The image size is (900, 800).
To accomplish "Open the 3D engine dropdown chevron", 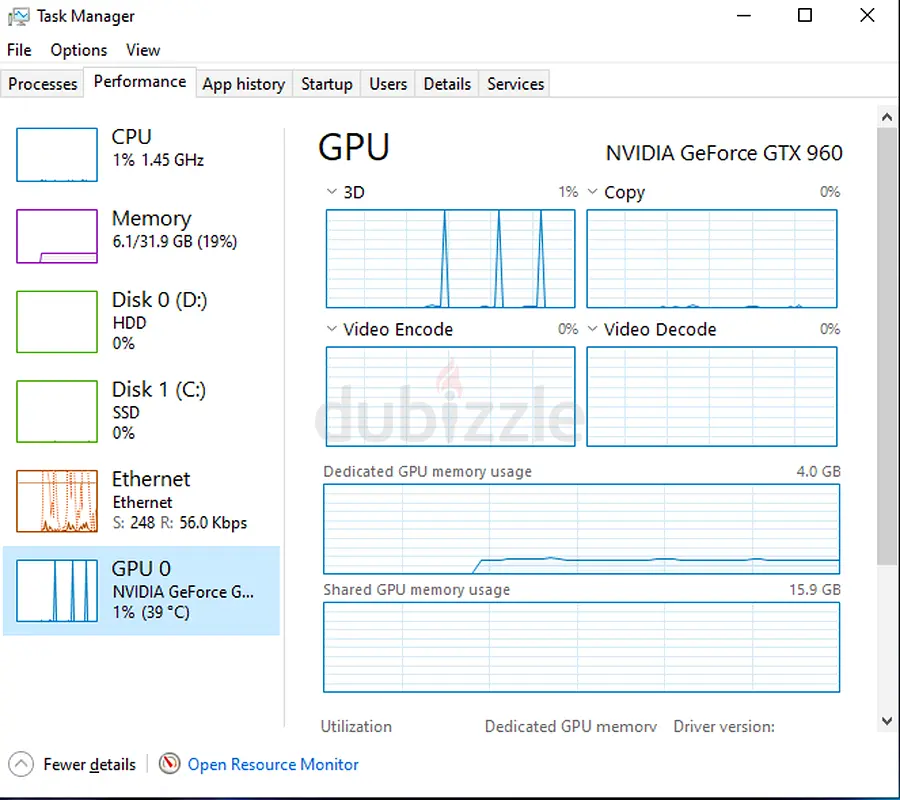I will [331, 191].
